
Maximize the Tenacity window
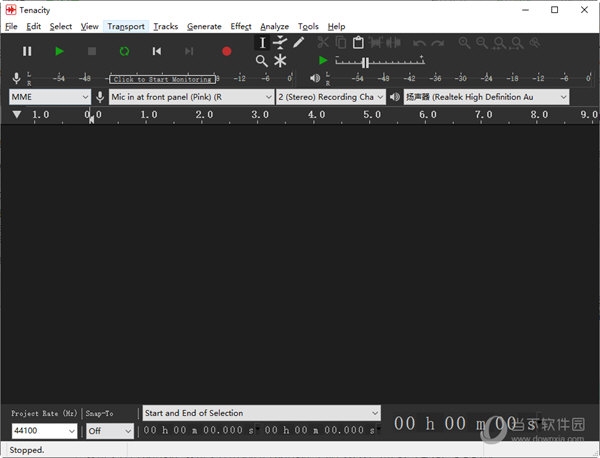tap(554, 10)
